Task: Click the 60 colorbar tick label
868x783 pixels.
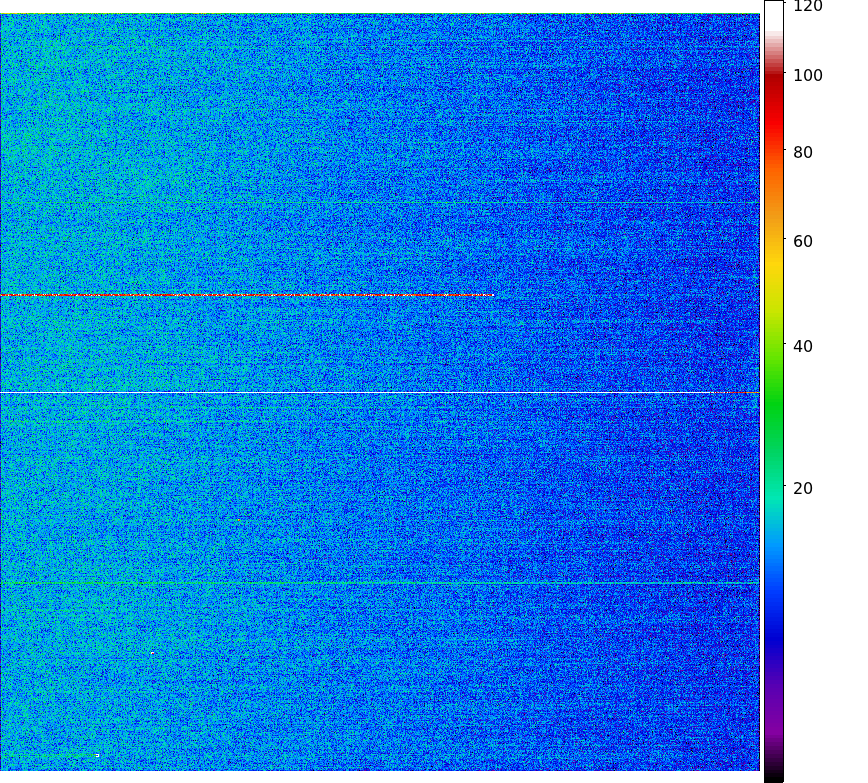Action: click(803, 242)
